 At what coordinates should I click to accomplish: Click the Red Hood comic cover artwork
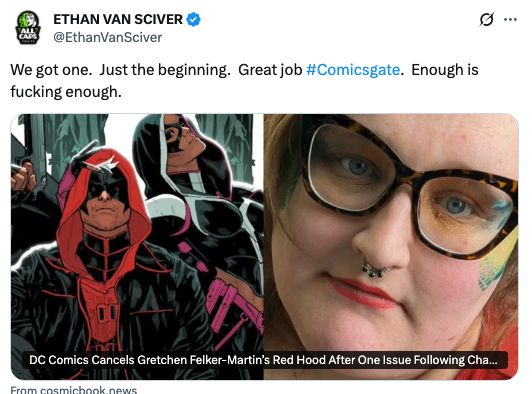(137, 247)
